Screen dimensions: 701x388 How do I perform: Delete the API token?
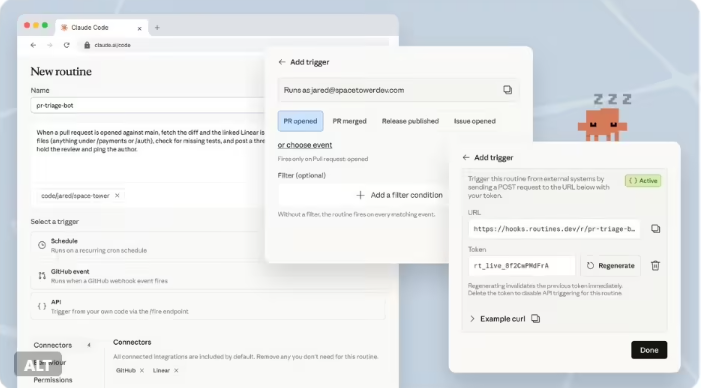[655, 266]
